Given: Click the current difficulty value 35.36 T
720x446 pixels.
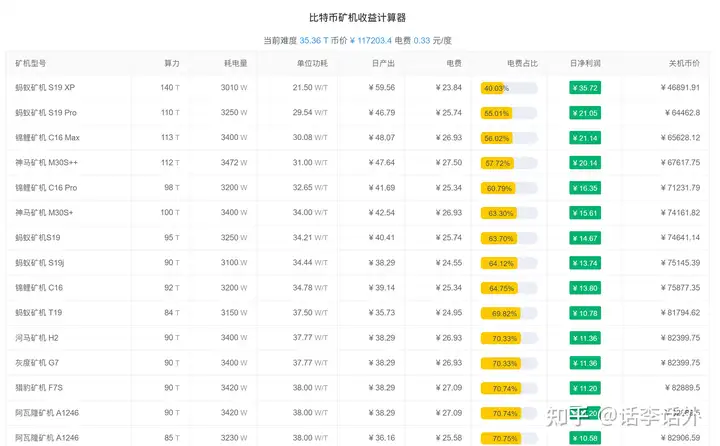Looking at the screenshot, I should (314, 40).
